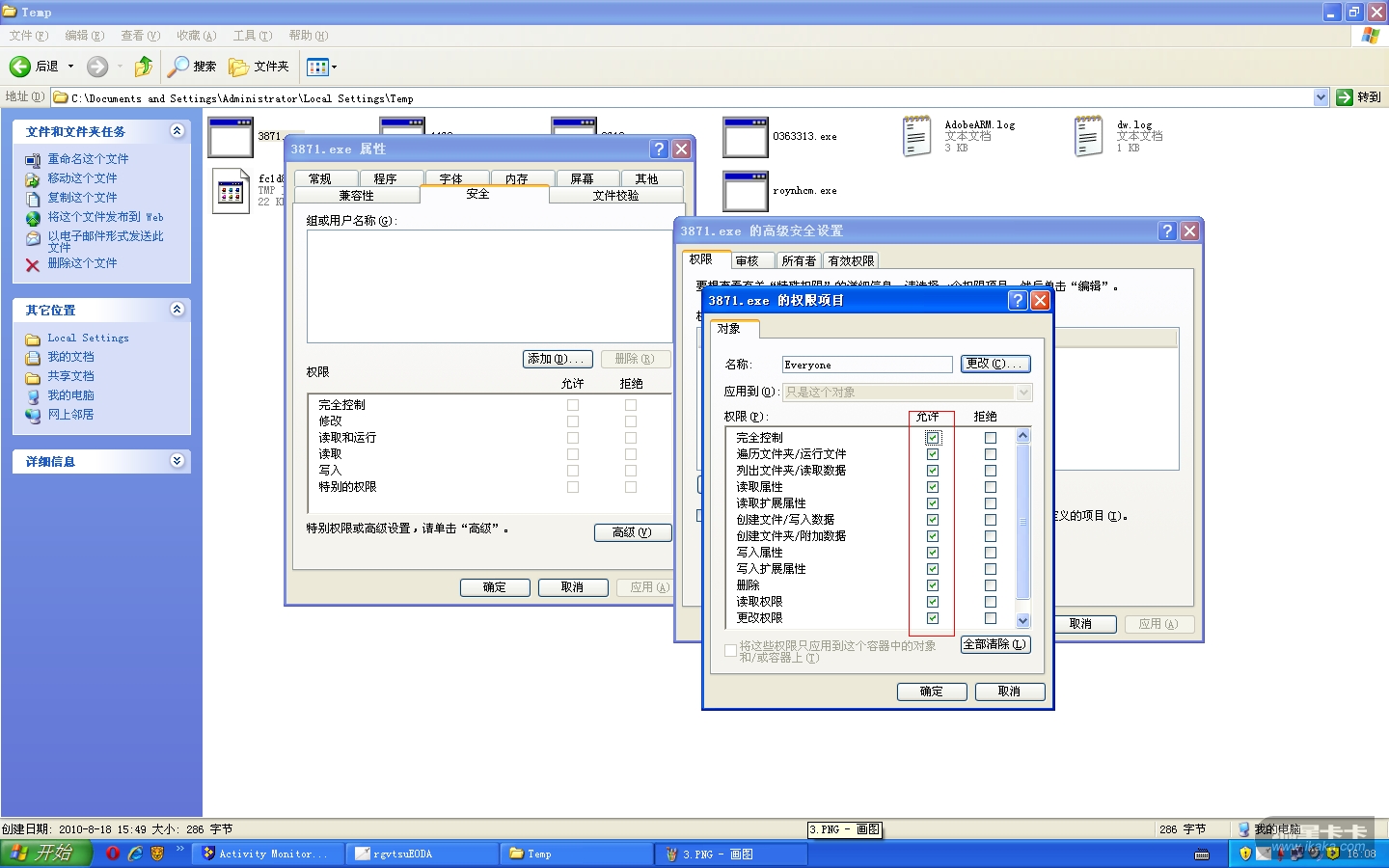Click the green Forward arrow icon
Image resolution: width=1389 pixels, height=868 pixels.
97,67
